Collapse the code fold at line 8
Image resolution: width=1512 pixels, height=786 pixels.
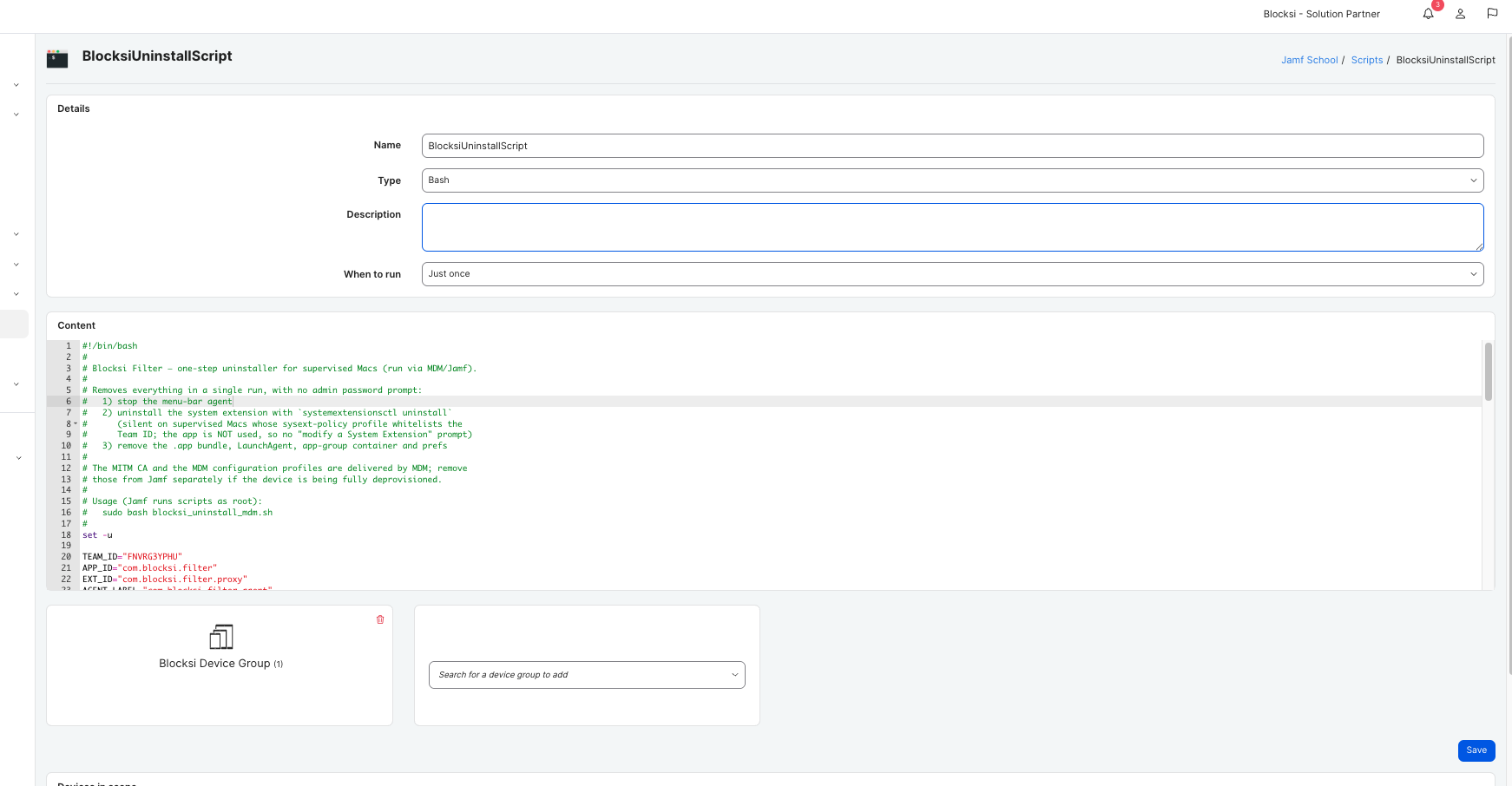coord(76,424)
